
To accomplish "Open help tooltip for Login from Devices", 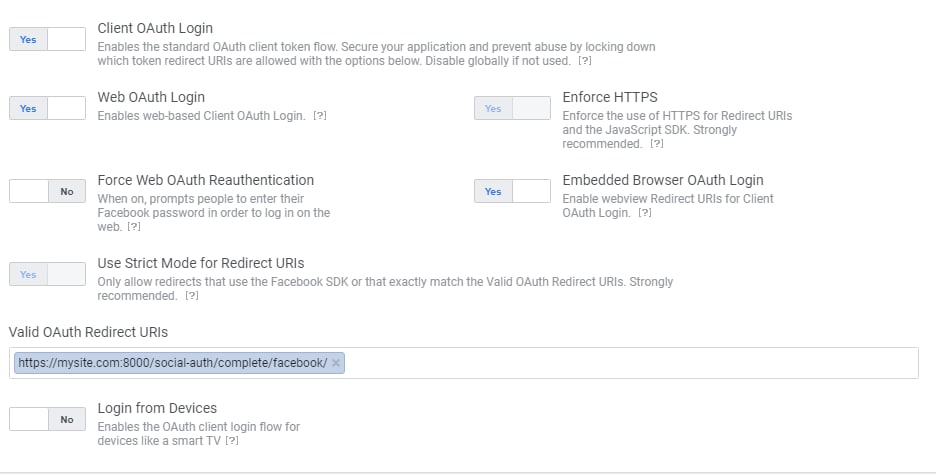I will point(232,441).
